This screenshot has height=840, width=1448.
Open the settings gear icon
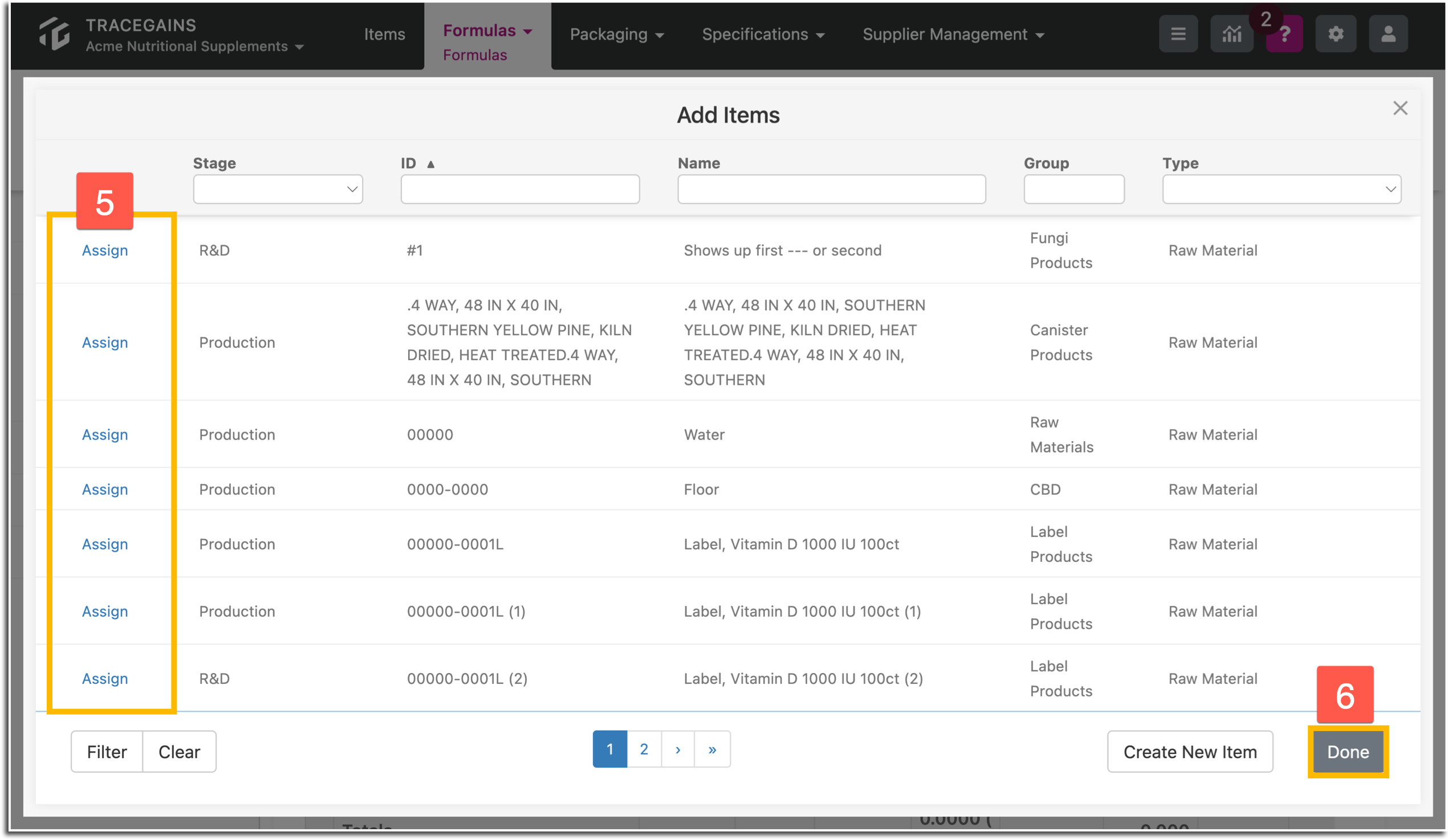coord(1335,34)
